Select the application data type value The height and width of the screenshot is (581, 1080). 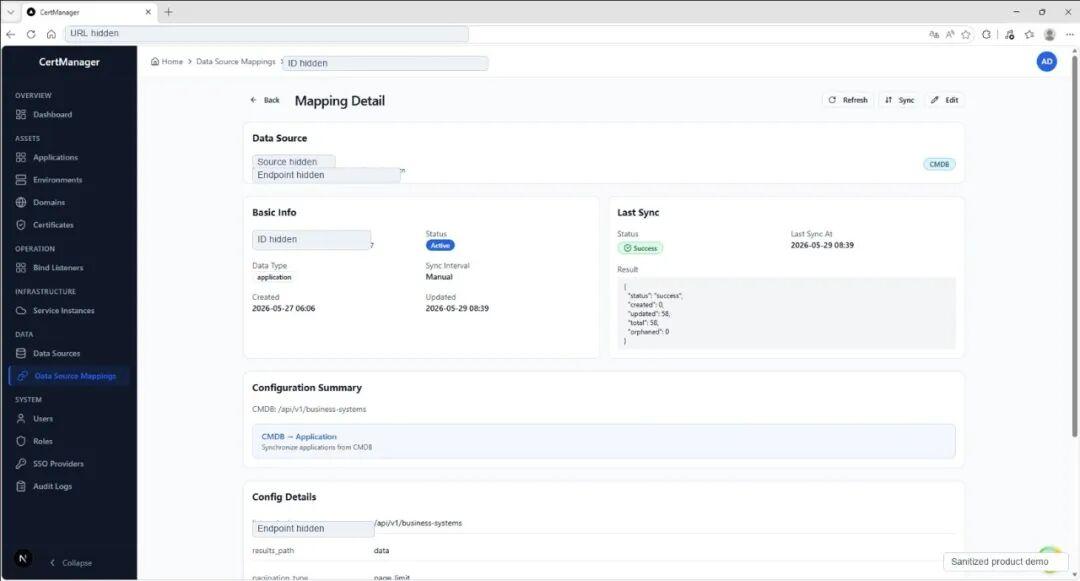(273, 277)
